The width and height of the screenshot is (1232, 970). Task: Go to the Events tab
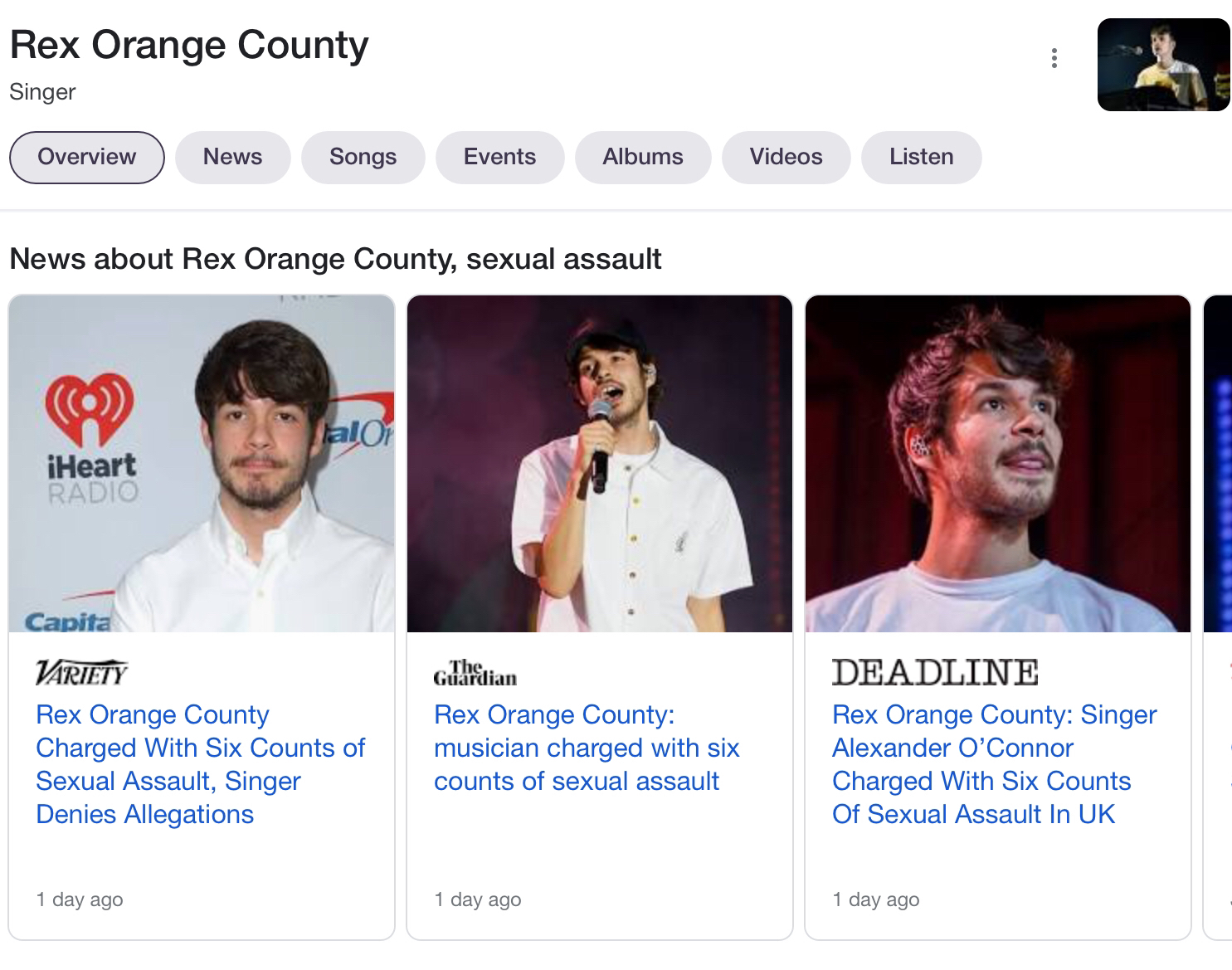click(x=499, y=157)
